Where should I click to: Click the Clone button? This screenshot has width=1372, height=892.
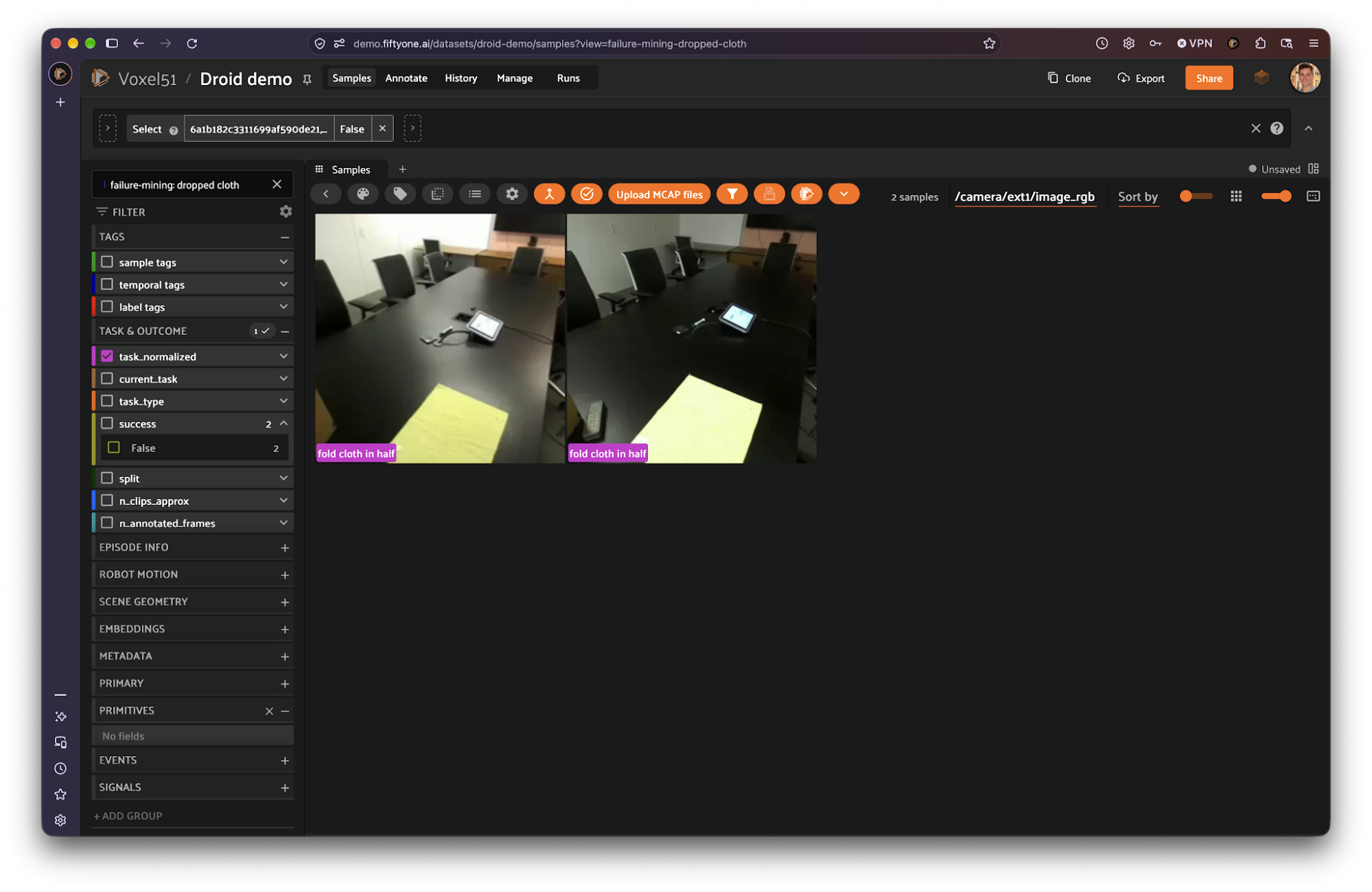coord(1069,78)
